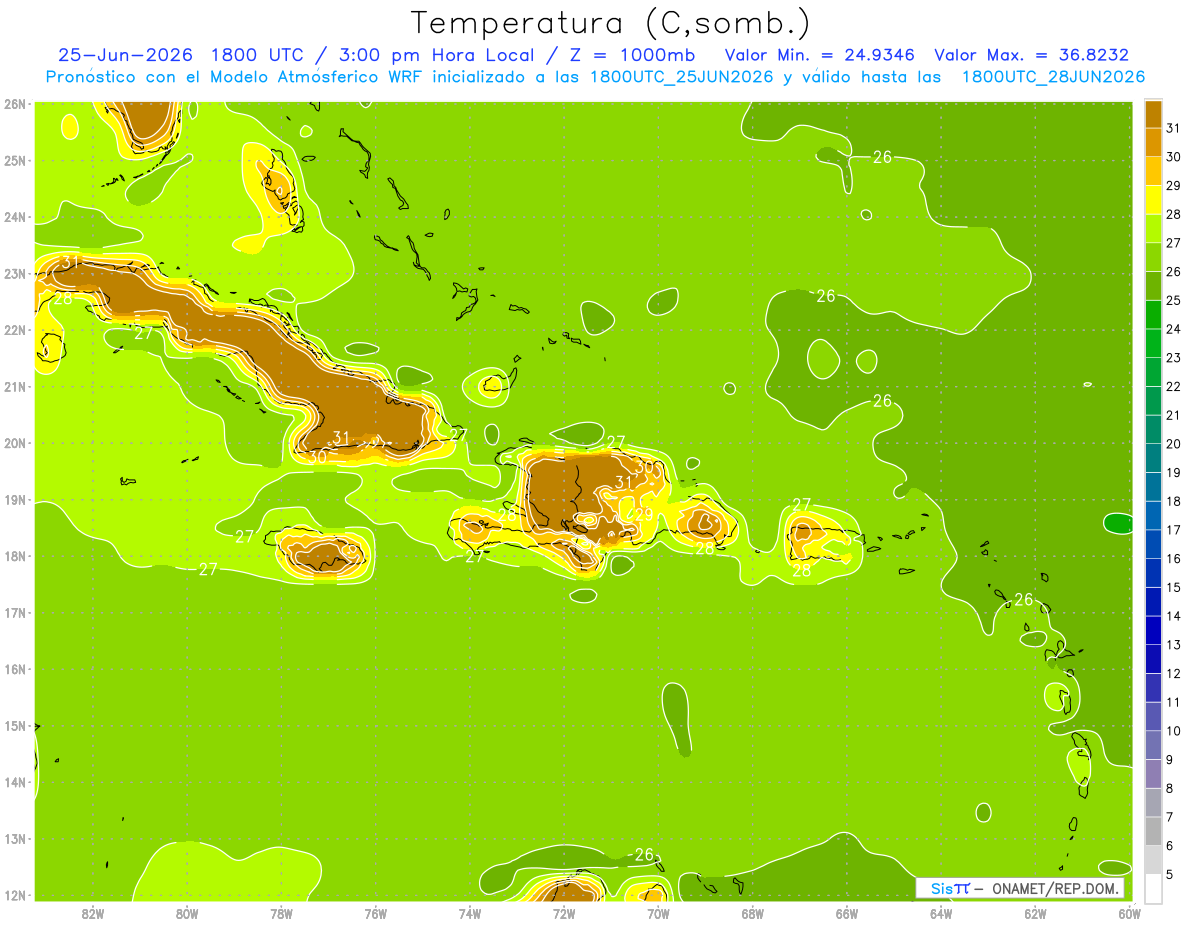
Task: Select the '1800UTC_28JUN2026' validity text
Action: [x=1053, y=77]
